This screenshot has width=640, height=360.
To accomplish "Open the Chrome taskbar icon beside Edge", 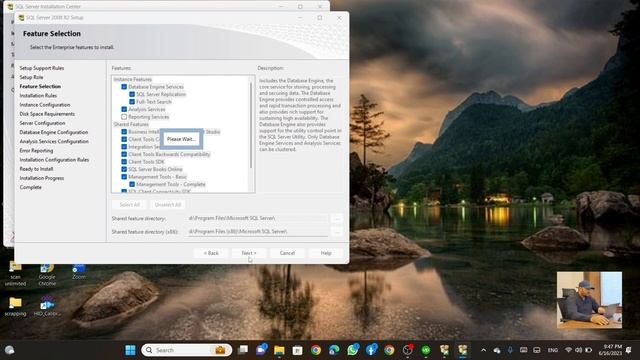I will [x=316, y=350].
